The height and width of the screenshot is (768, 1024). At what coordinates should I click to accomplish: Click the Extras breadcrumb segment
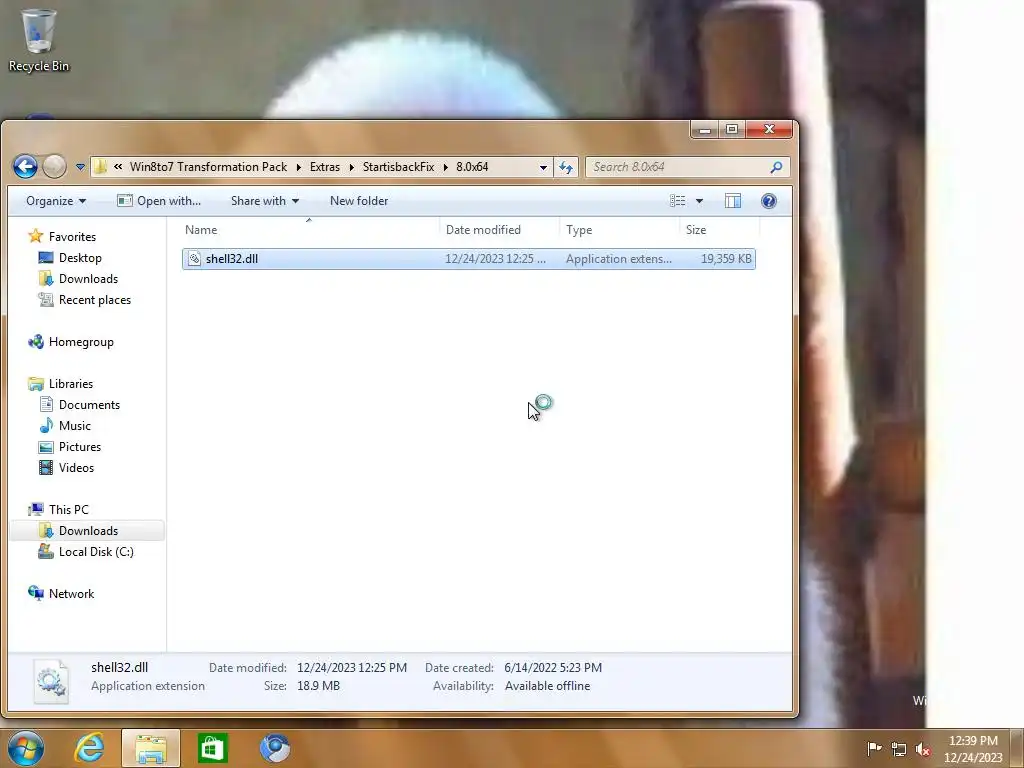325,167
